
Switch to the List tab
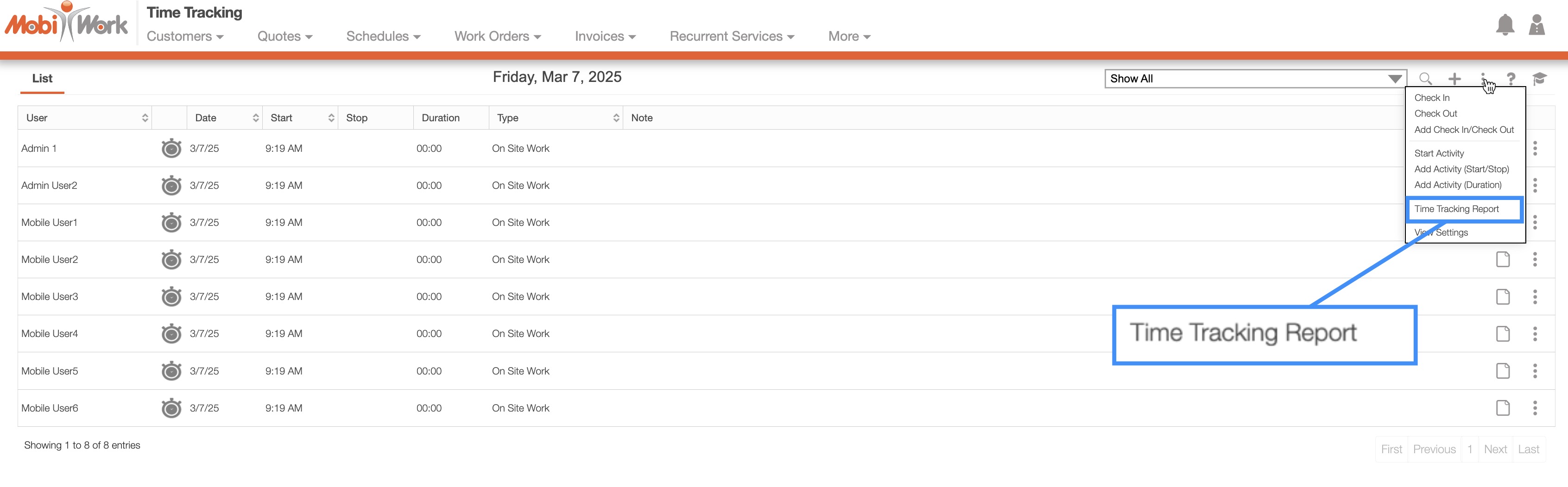click(42, 78)
